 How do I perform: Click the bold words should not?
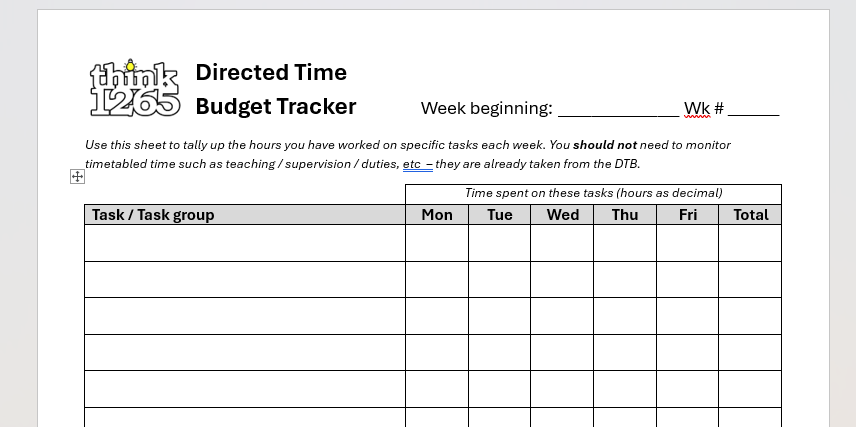605,145
